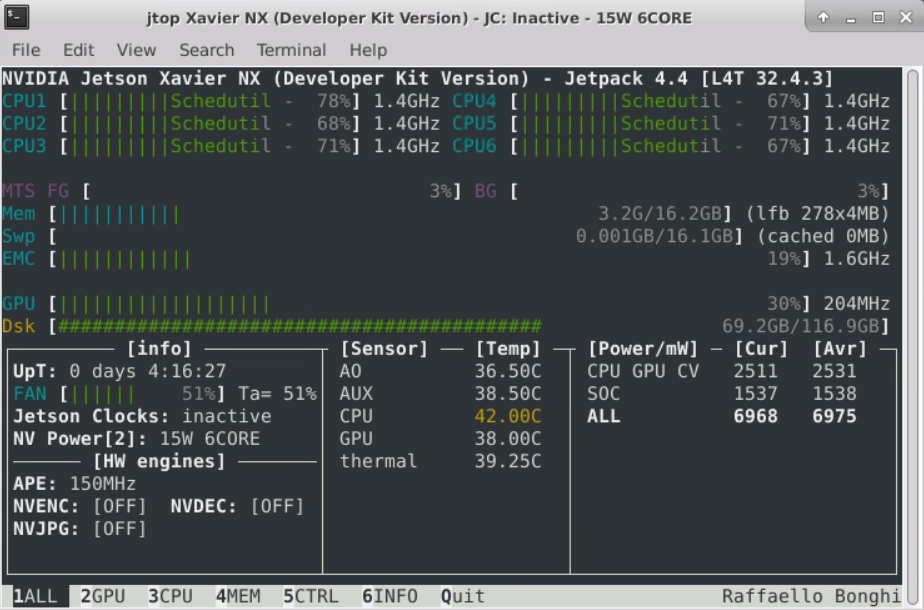Open the View menu
The height and width of the screenshot is (610, 924).
point(136,50)
